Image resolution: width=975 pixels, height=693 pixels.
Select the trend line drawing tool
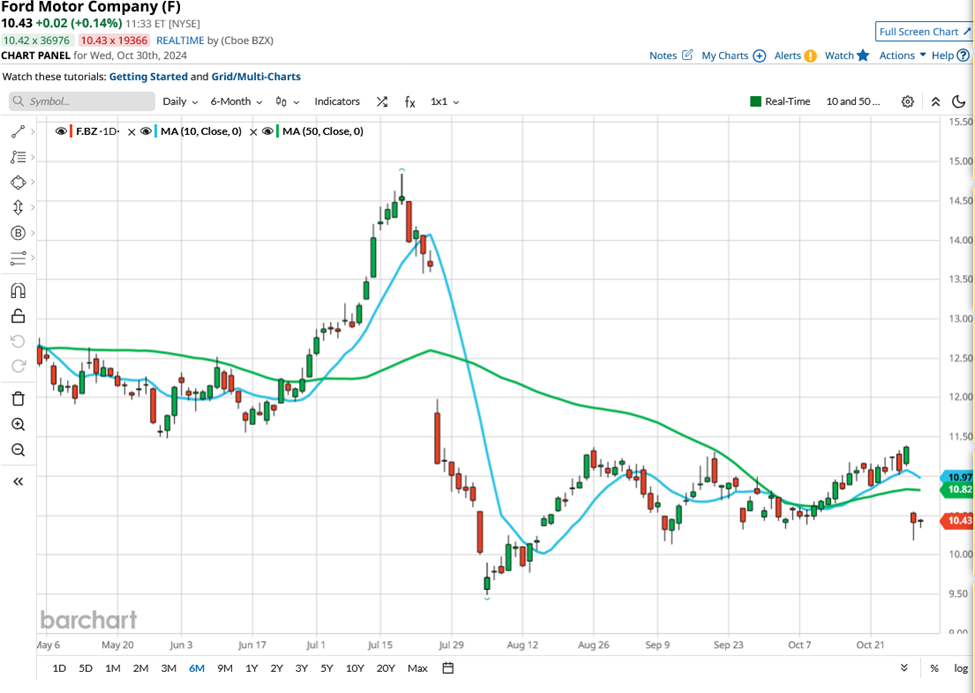(x=17, y=130)
